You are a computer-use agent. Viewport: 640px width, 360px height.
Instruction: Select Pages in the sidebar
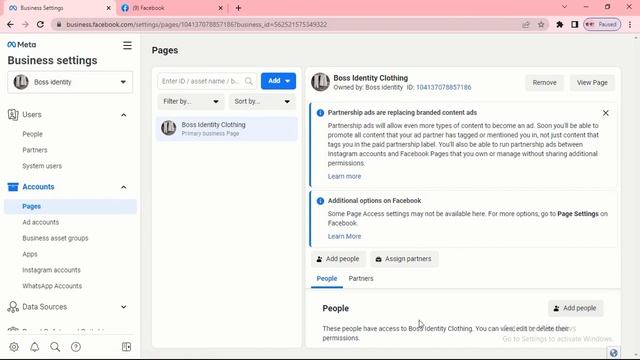coord(70,207)
